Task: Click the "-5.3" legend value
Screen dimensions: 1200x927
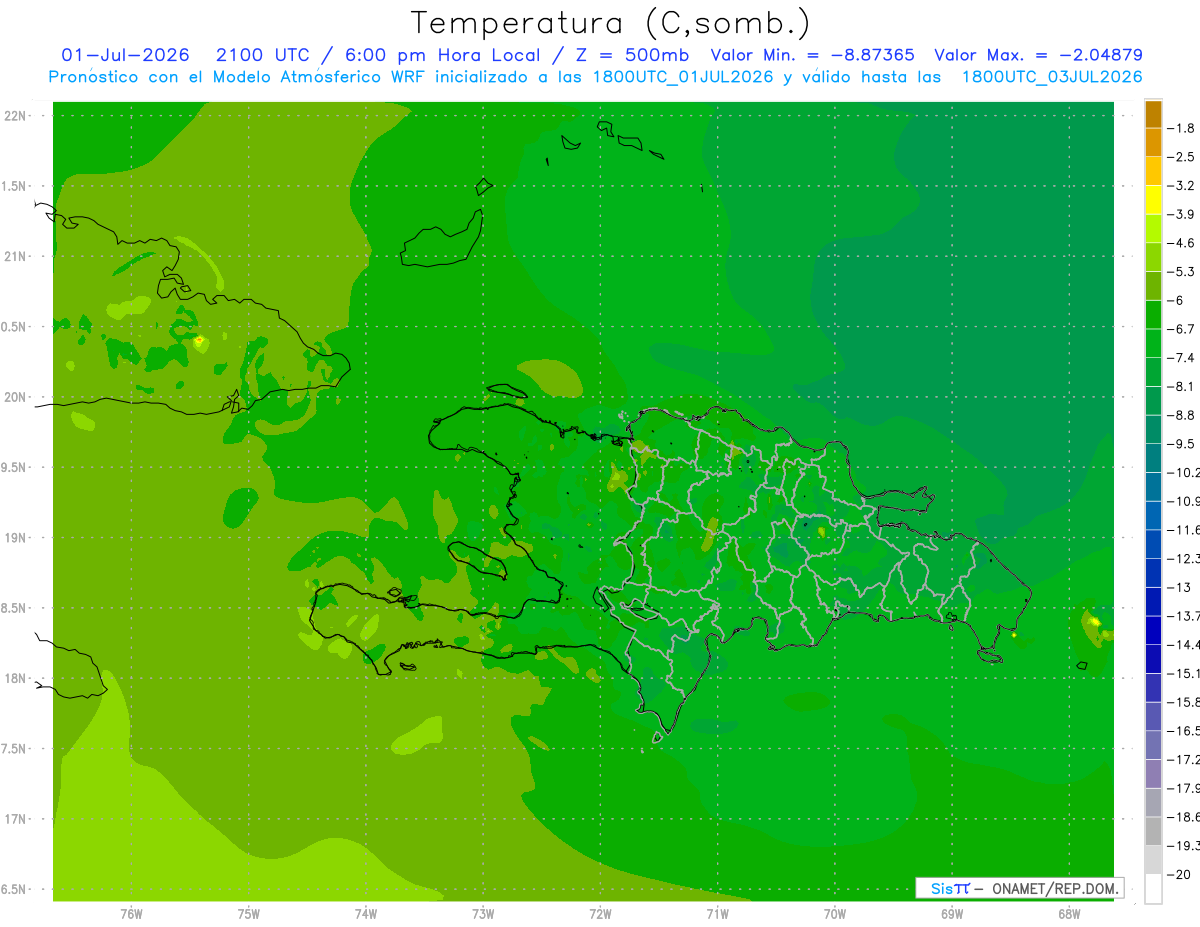Action: (1181, 272)
